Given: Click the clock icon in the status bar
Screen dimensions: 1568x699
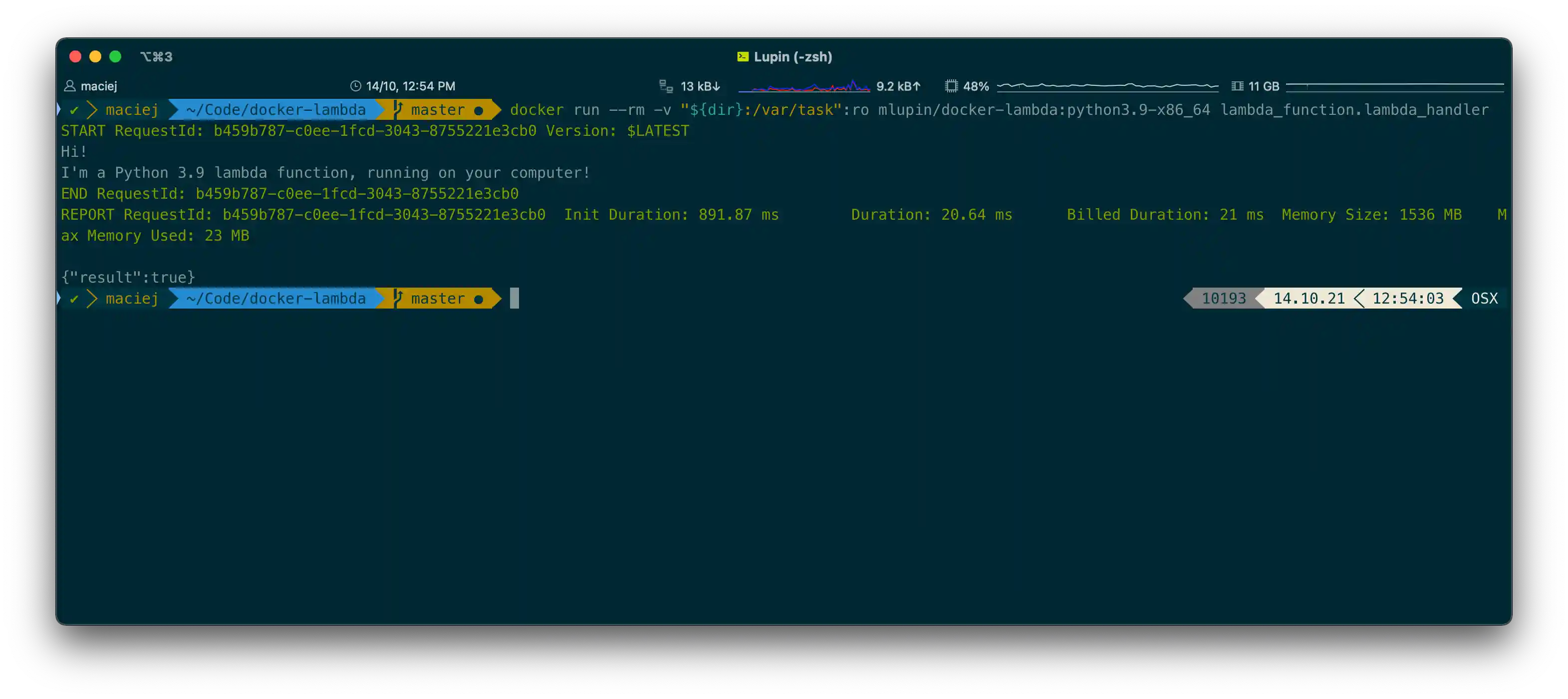Looking at the screenshot, I should (357, 86).
